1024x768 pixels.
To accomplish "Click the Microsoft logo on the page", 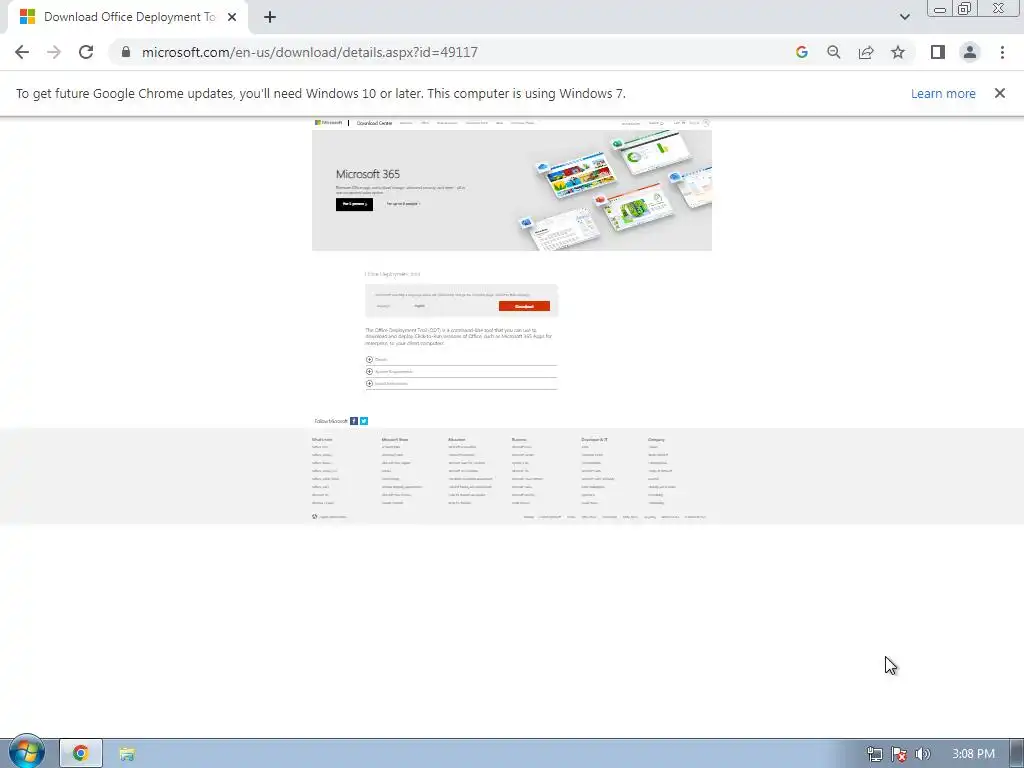I will 328,122.
